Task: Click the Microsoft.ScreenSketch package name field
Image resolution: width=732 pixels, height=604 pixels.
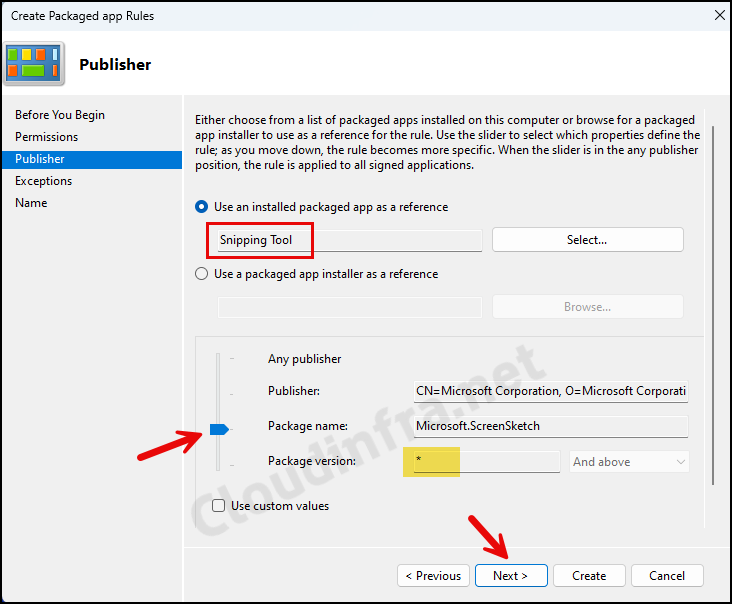Action: pyautogui.click(x=551, y=426)
